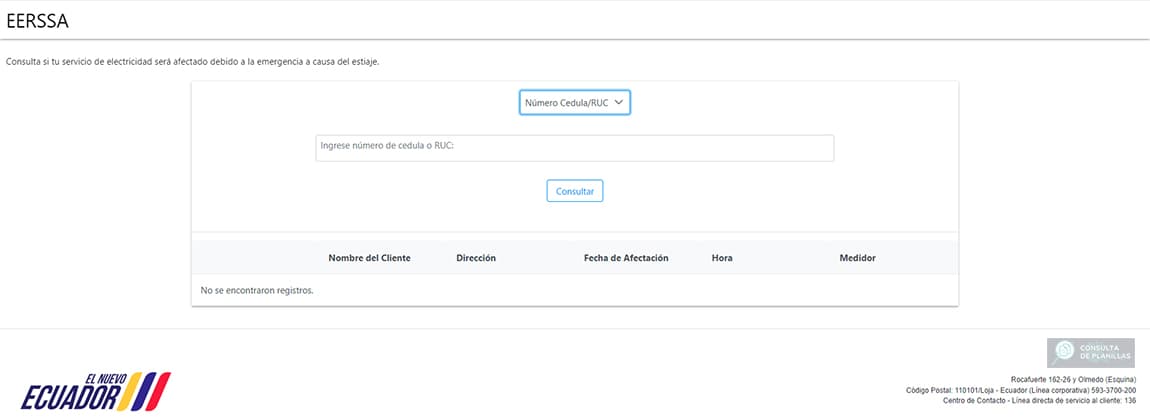This screenshot has height=418, width=1150.
Task: Click the tricolor stripes in Ecuador logo
Action: coord(153,391)
